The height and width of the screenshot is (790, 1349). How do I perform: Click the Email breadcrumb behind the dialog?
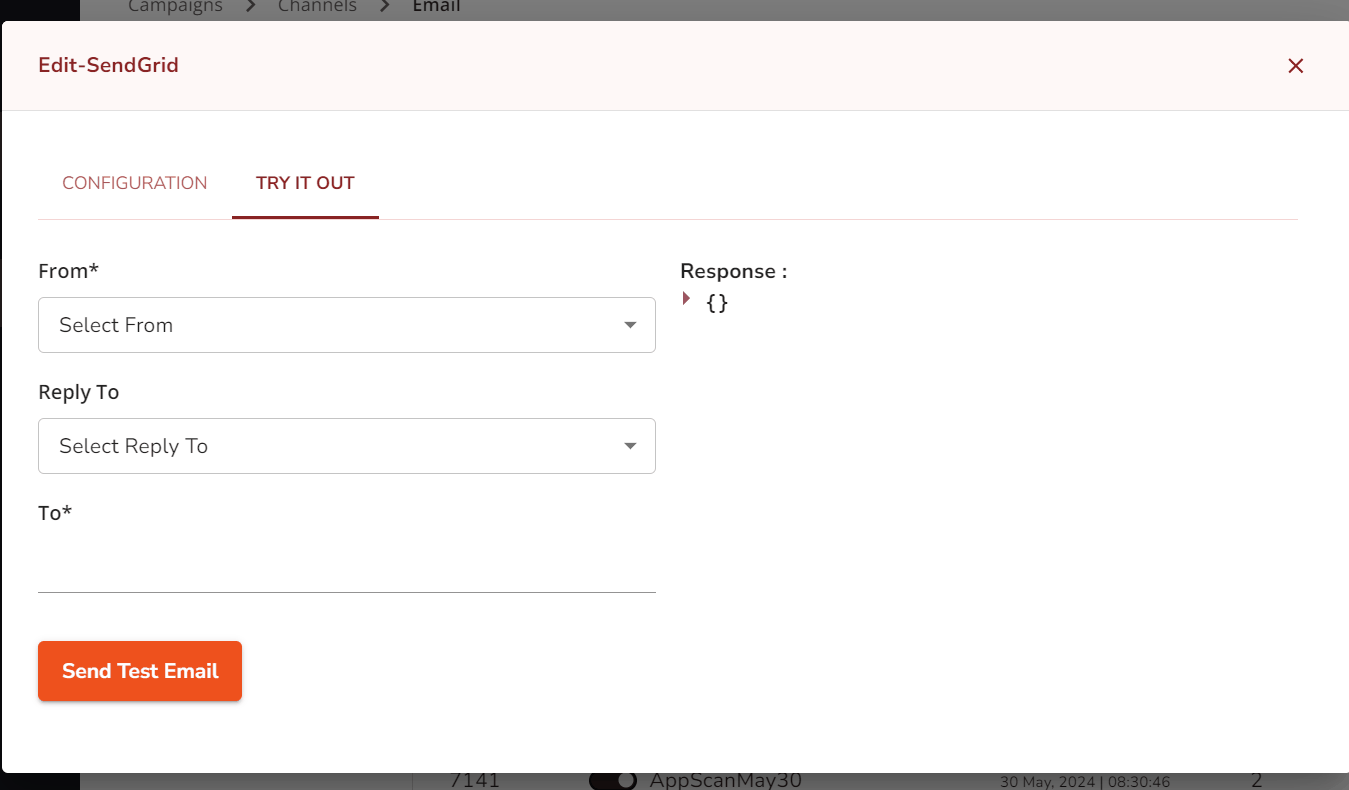coord(437,7)
